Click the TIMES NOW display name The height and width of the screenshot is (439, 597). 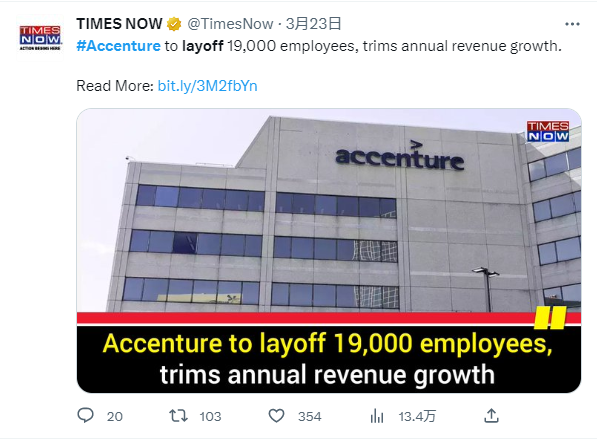coord(119,24)
